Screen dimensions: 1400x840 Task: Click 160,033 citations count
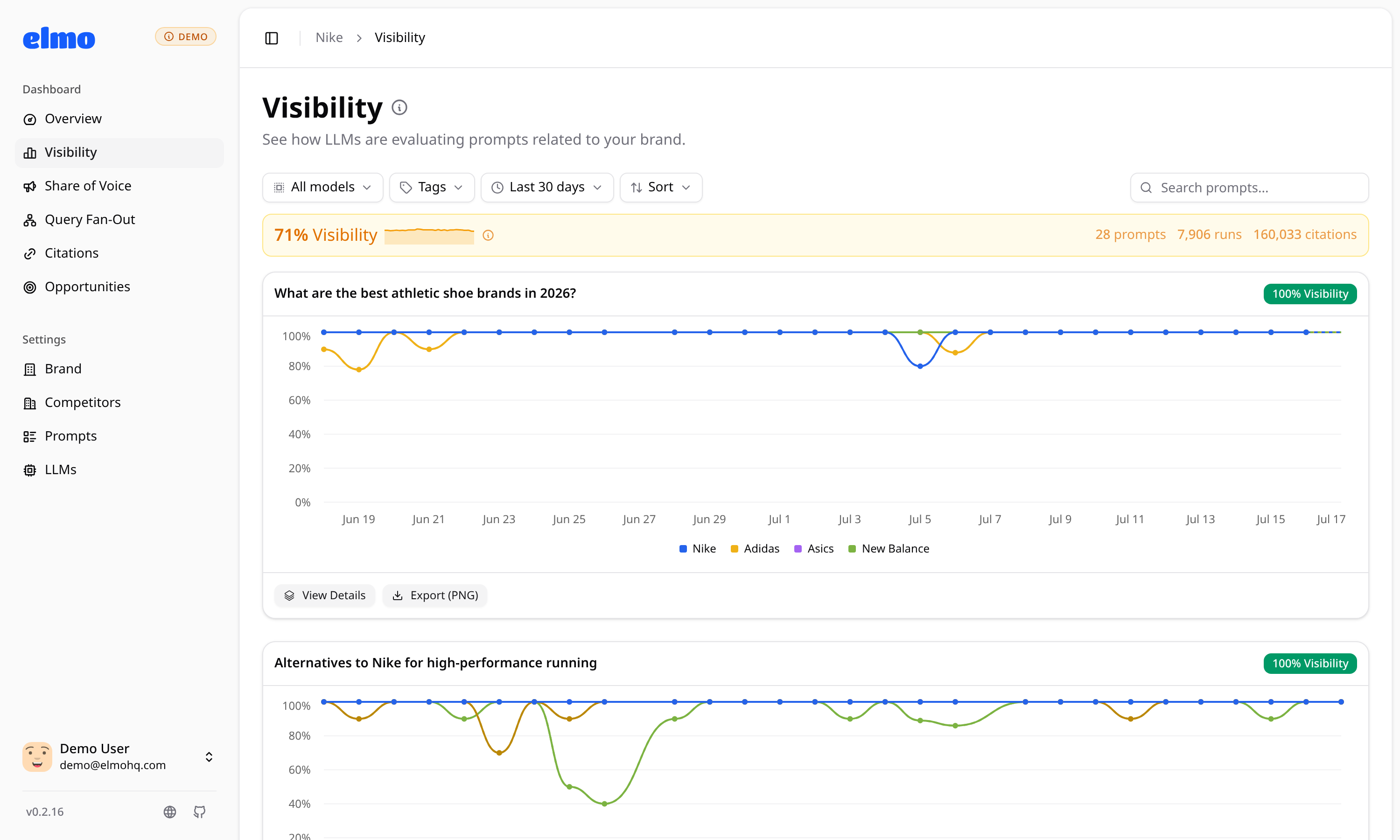tap(1305, 234)
